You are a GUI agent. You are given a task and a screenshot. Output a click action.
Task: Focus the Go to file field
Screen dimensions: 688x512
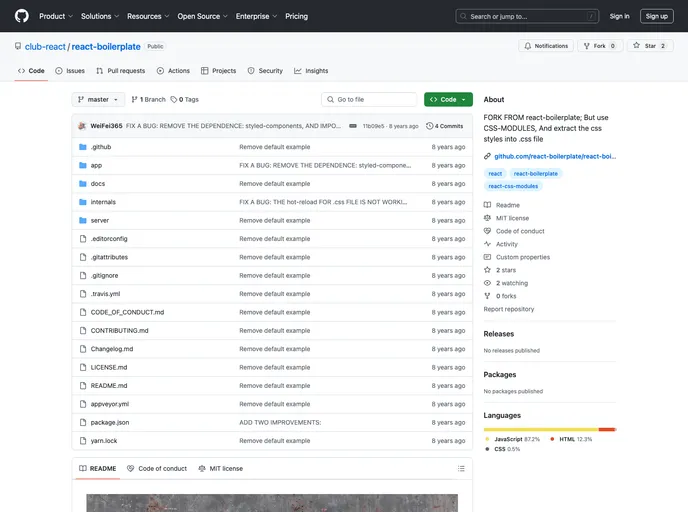(x=369, y=100)
